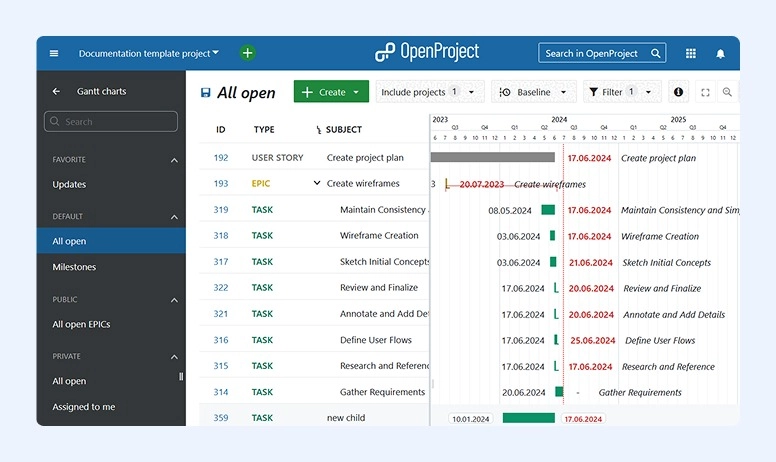Open the Include projects dropdown arrow

coord(471,92)
